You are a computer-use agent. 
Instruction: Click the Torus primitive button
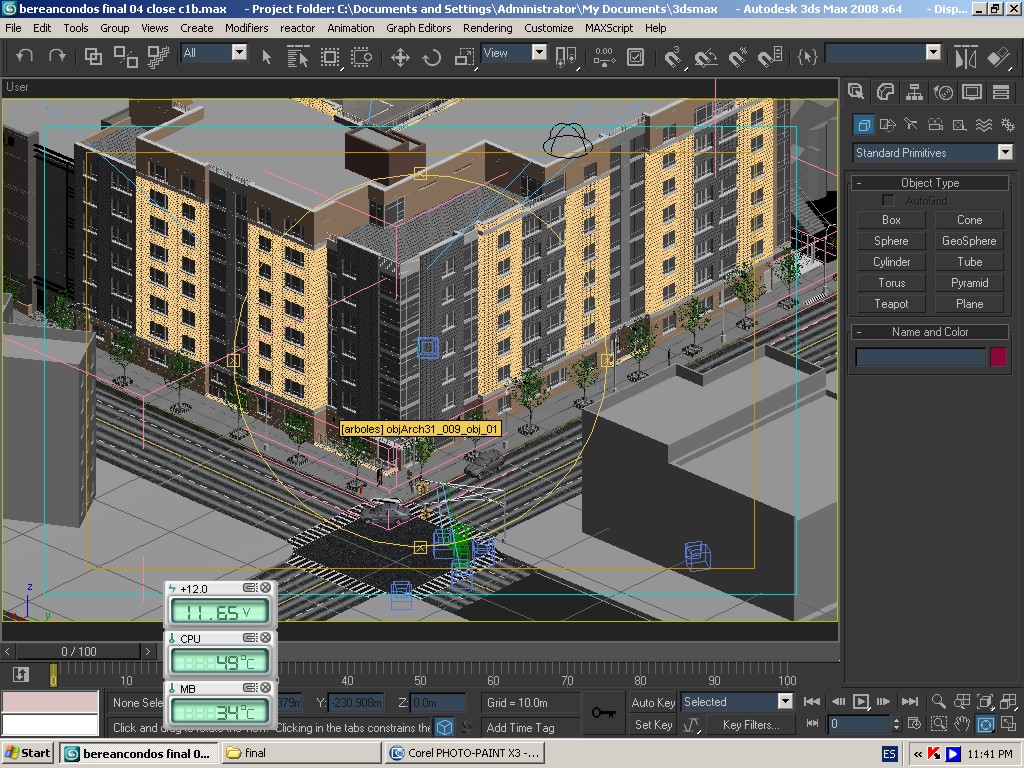891,283
